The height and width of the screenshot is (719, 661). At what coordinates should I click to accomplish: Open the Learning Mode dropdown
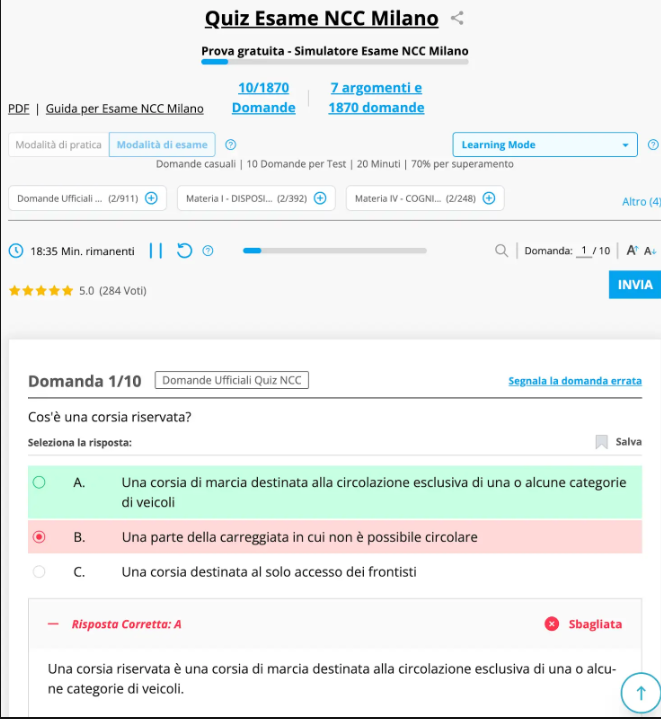[545, 145]
